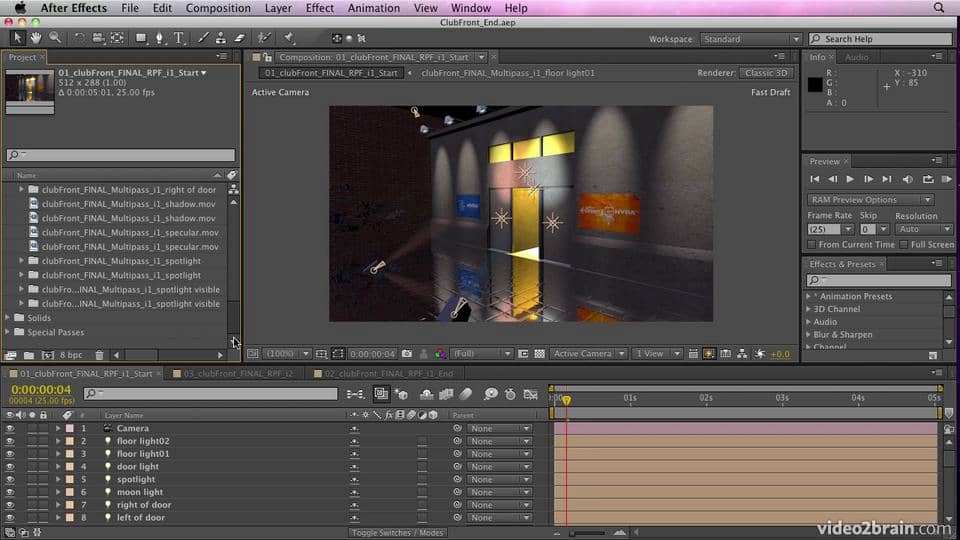This screenshot has height=540, width=960.
Task: Toggle transparency grid in viewer
Action: point(539,354)
